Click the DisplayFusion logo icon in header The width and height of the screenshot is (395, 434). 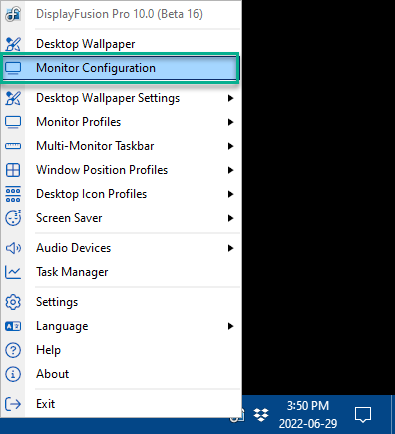(x=13, y=14)
